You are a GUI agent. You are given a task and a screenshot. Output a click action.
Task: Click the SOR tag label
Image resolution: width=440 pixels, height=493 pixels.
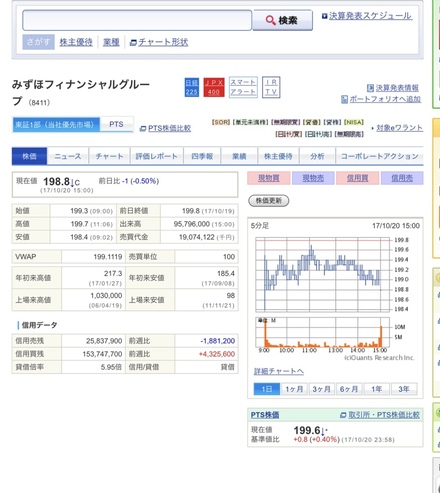coord(221,122)
